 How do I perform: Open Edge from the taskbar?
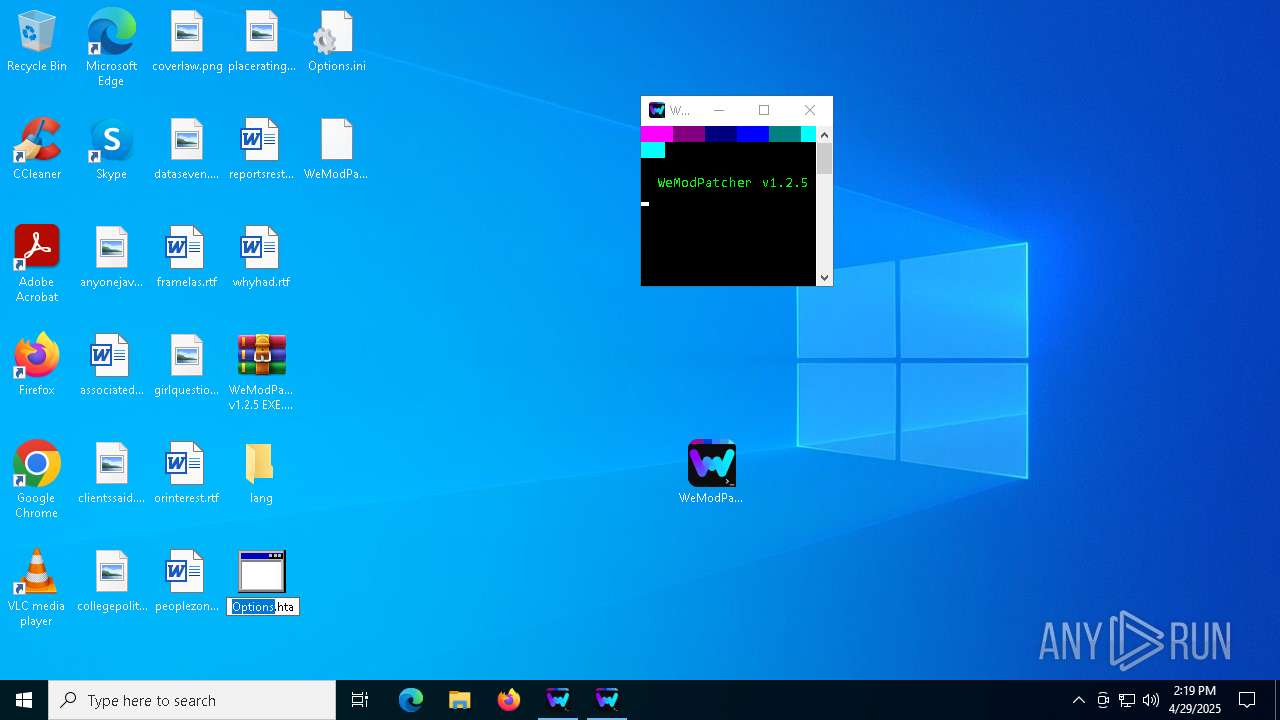click(x=411, y=700)
